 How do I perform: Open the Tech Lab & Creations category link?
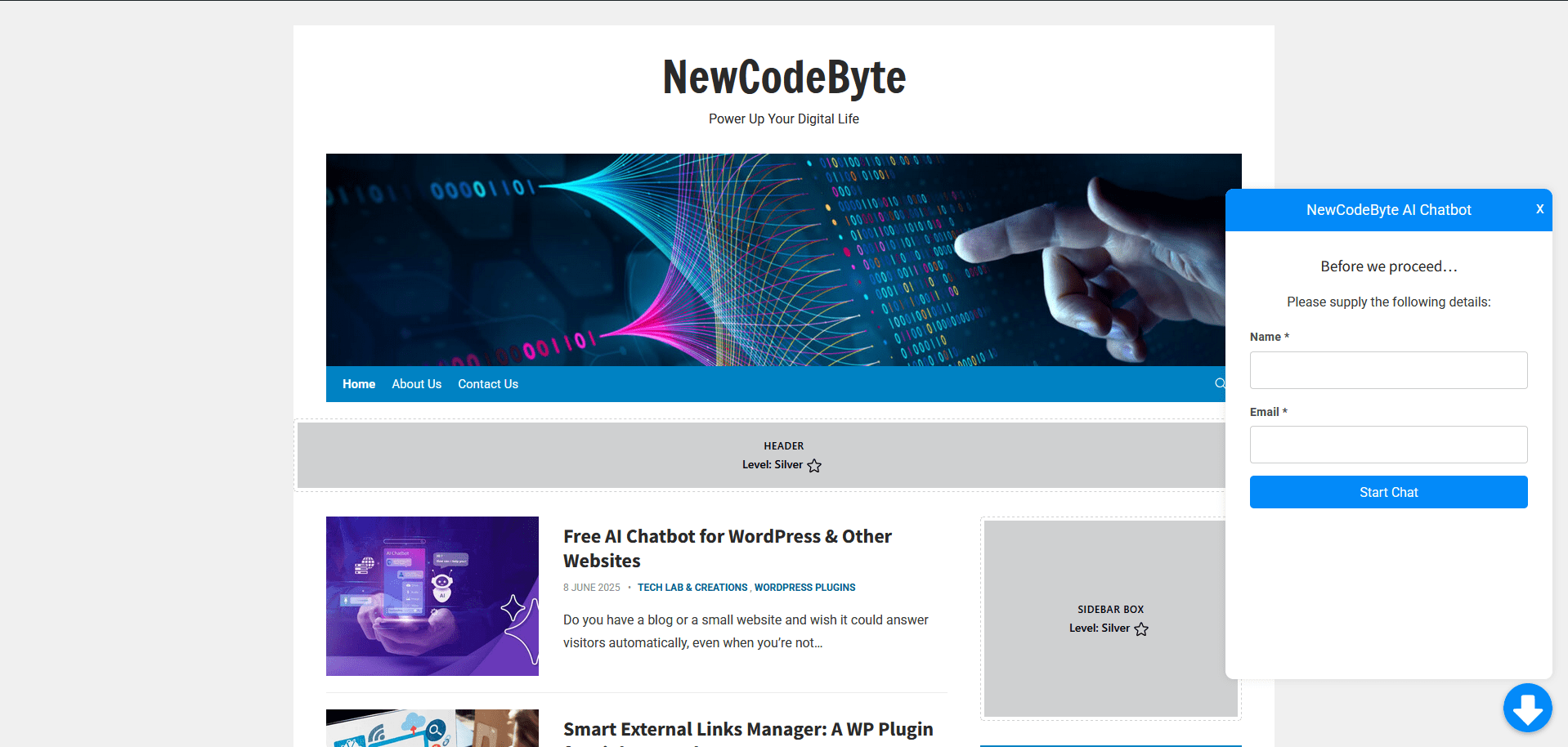coord(692,588)
